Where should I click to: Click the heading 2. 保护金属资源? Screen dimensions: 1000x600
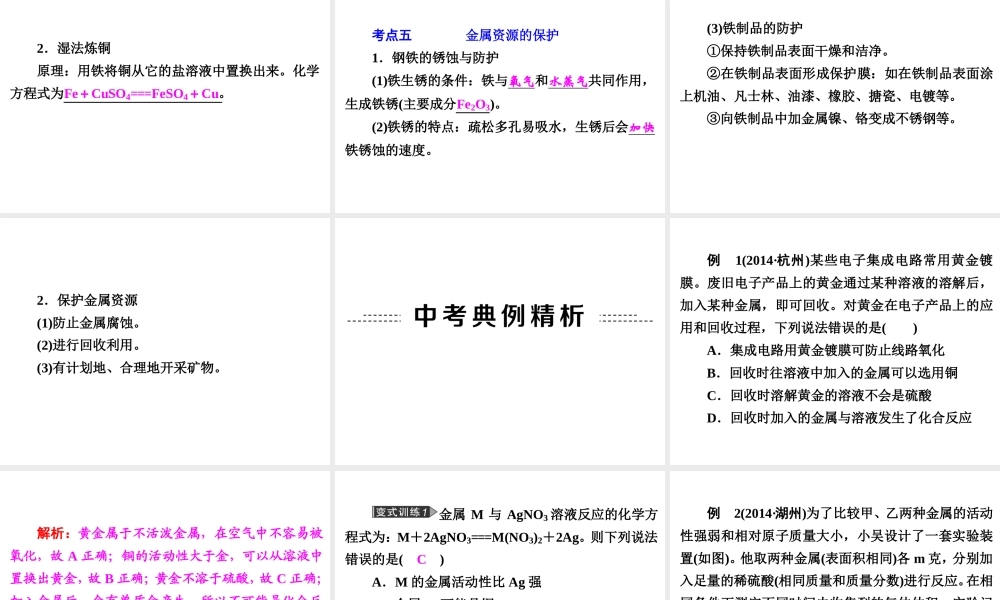[87, 300]
